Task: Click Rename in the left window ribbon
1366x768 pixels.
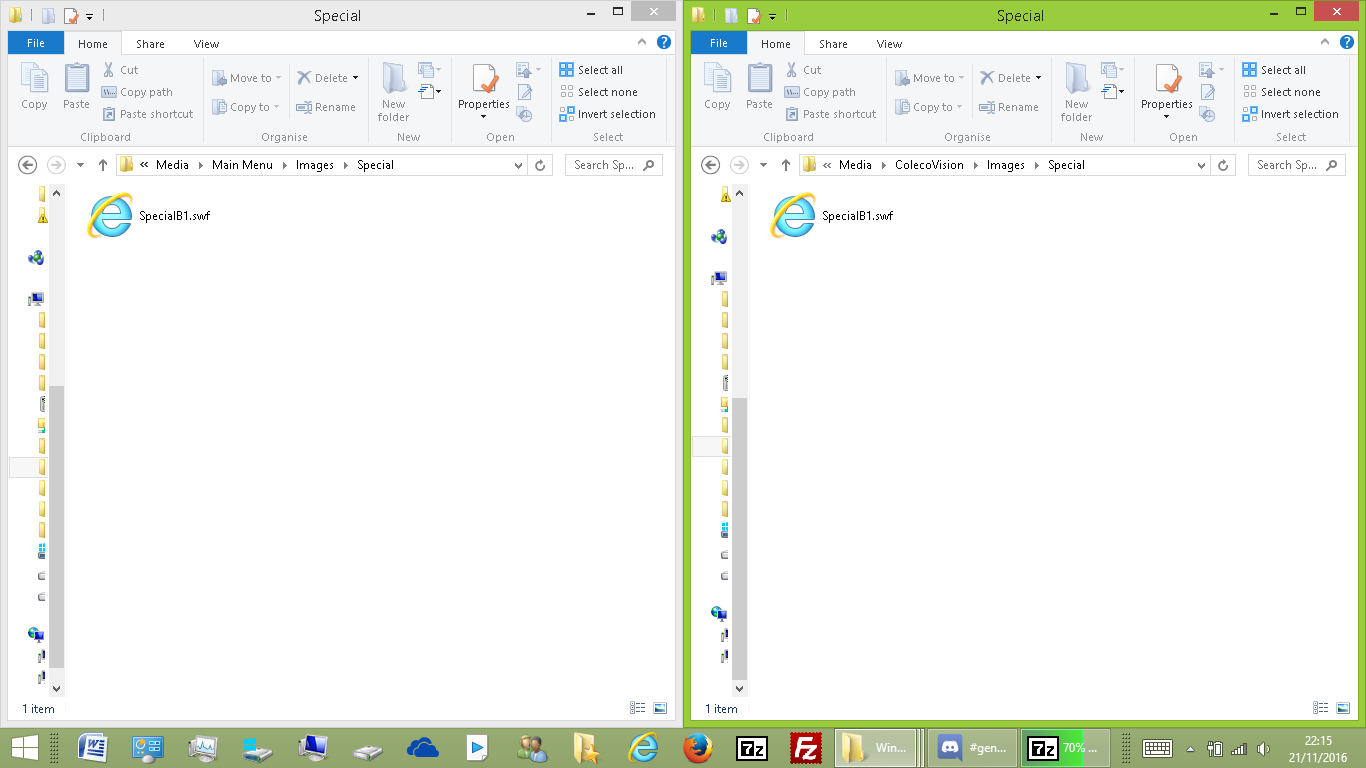Action: tap(326, 107)
